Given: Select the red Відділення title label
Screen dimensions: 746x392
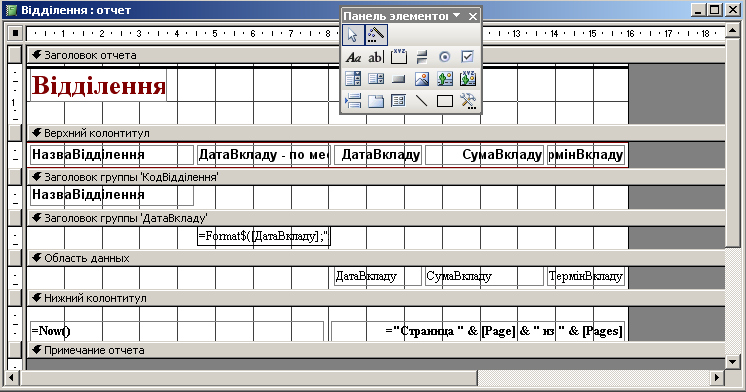Looking at the screenshot, I should [98, 86].
